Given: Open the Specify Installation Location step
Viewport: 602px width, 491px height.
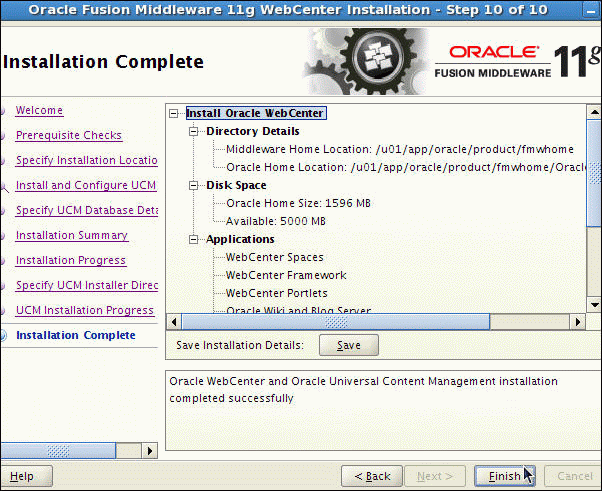Looking at the screenshot, I should point(87,160).
